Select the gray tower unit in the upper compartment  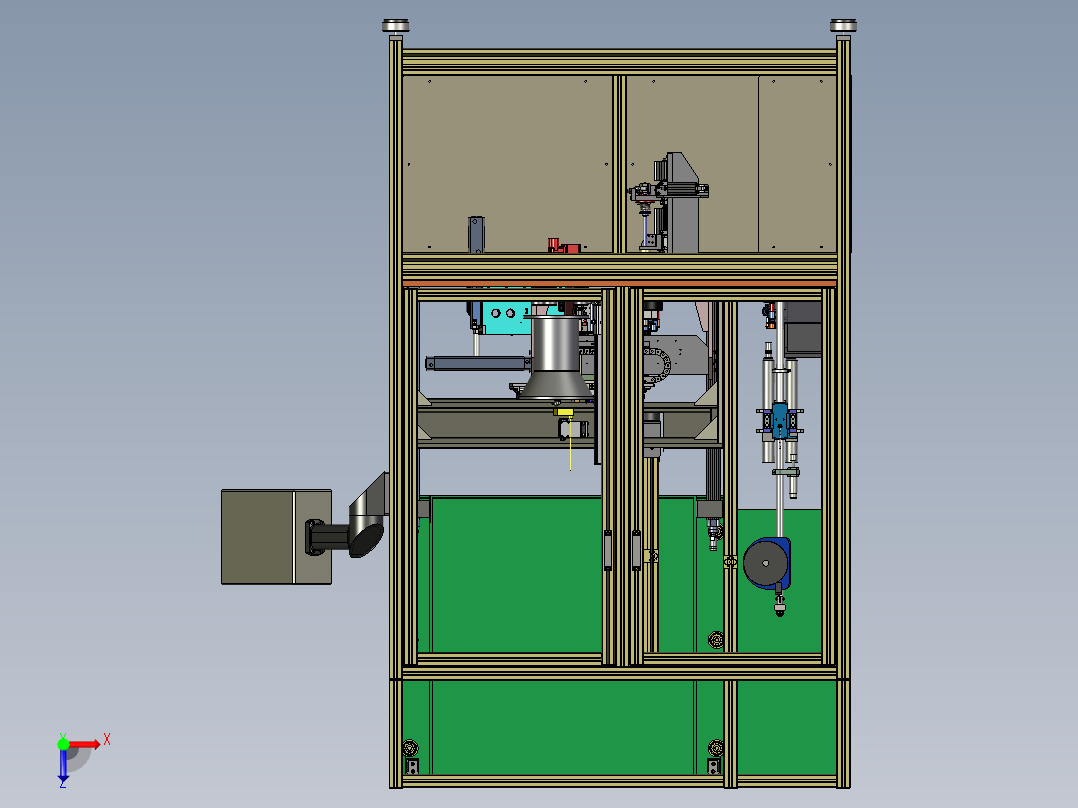pyautogui.click(x=681, y=203)
